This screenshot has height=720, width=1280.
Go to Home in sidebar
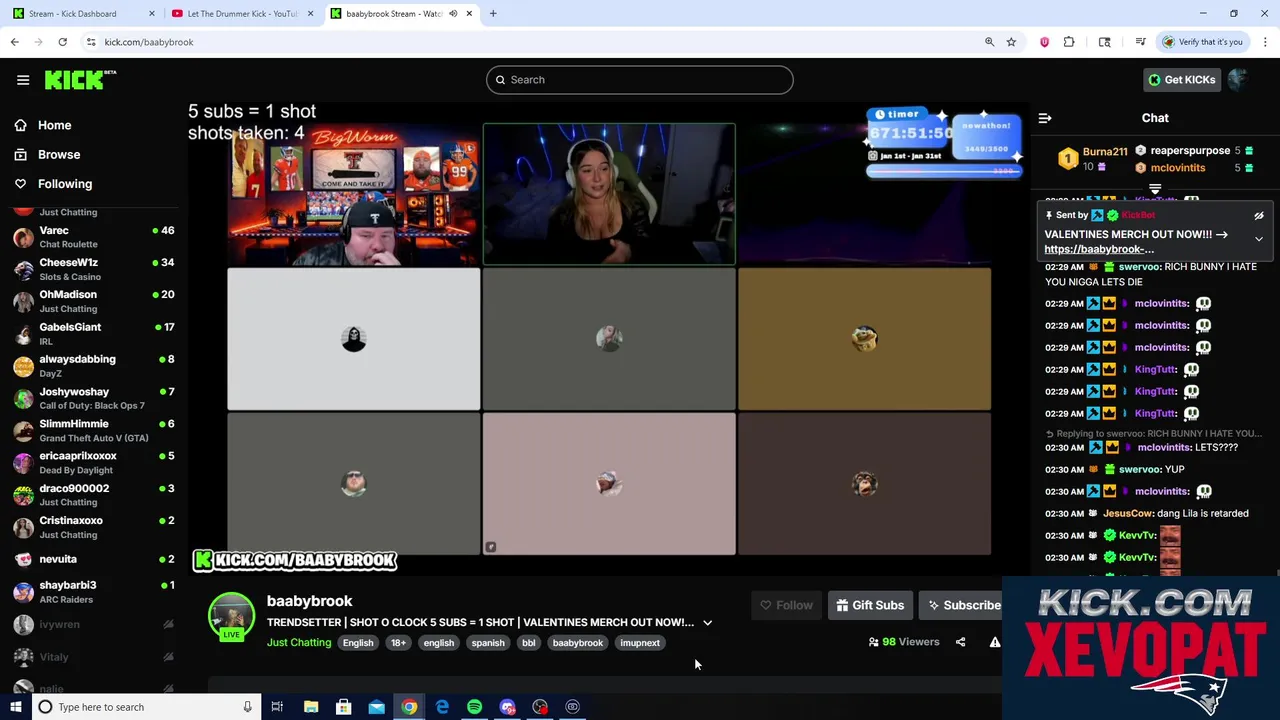click(55, 125)
